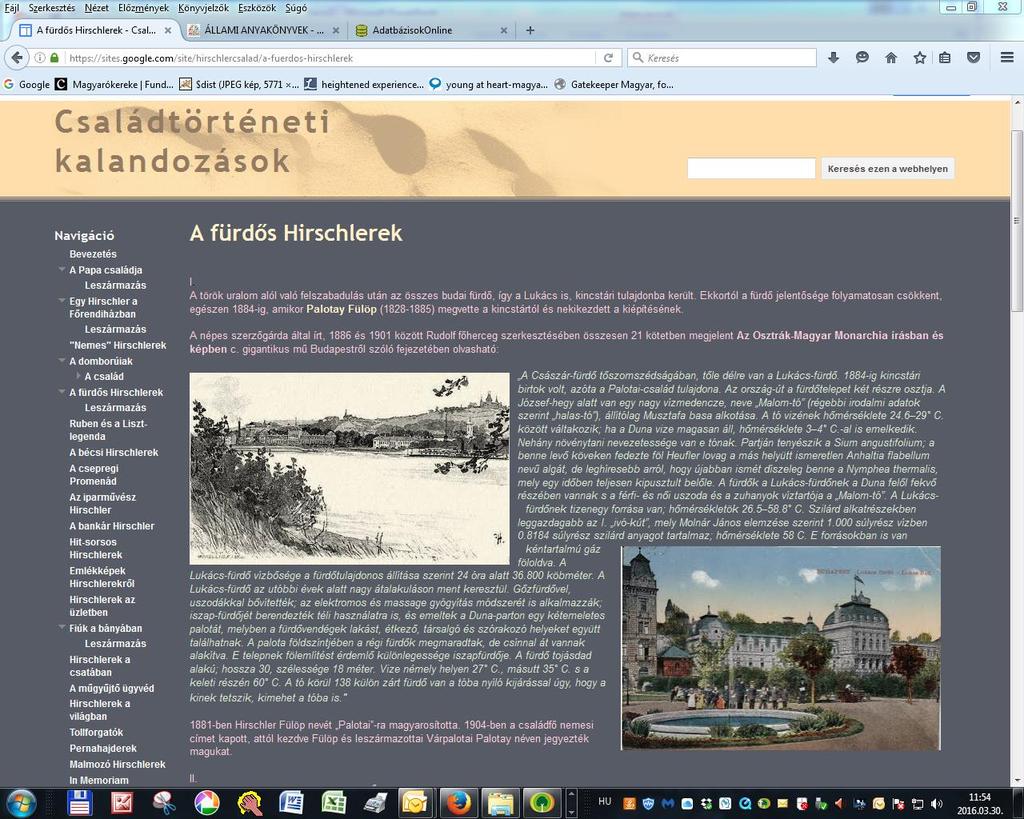Collapse Egy Hirschler a Főrendiházban section
Screen dimensions: 1024x819
click(x=61, y=301)
